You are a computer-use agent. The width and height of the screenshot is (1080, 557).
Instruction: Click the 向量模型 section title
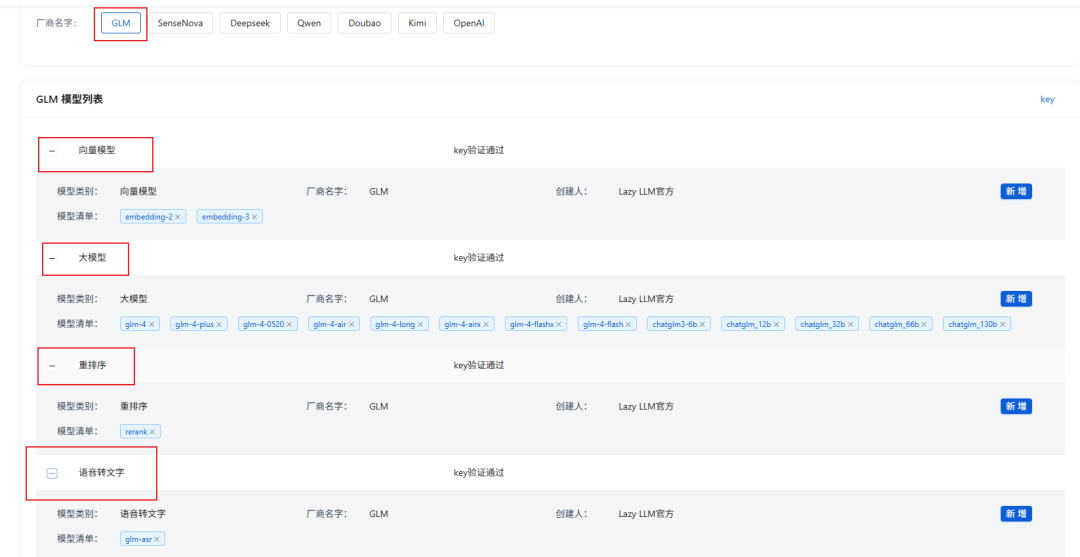tap(96, 150)
